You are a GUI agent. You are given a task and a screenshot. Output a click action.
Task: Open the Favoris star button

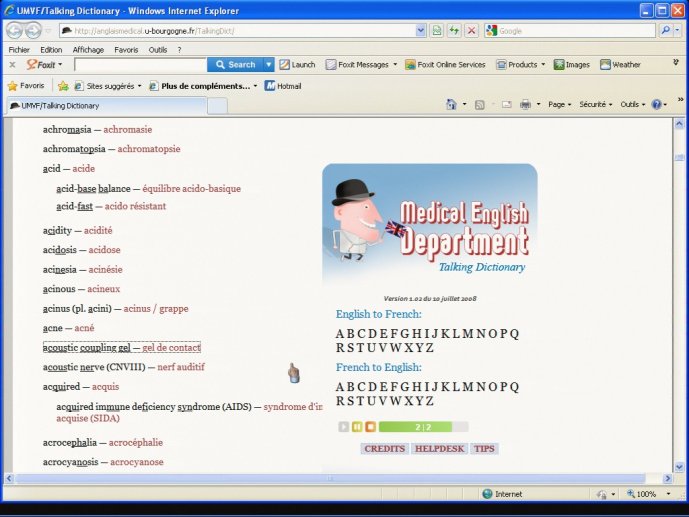coord(26,86)
